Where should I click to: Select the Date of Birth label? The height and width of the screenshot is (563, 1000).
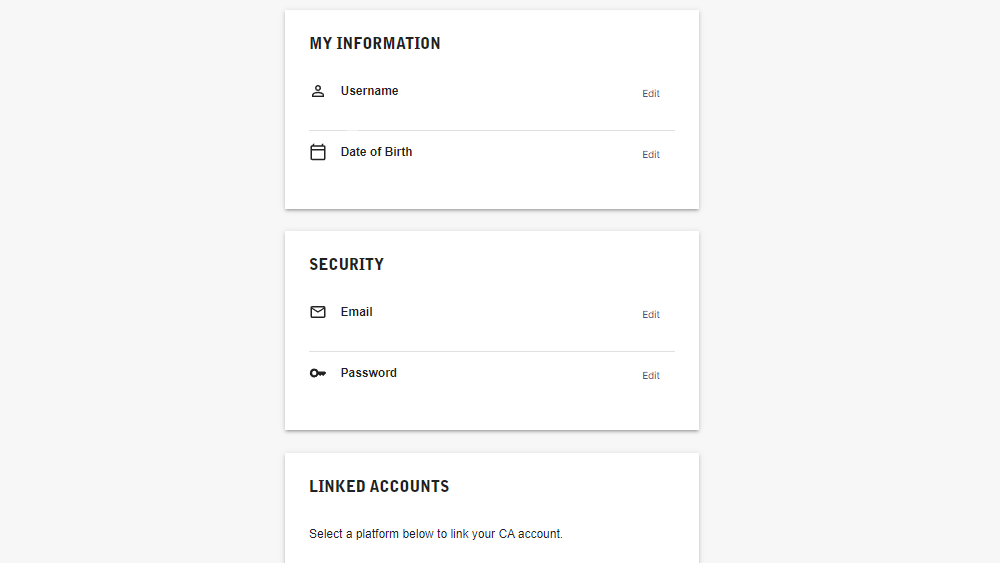(x=376, y=152)
